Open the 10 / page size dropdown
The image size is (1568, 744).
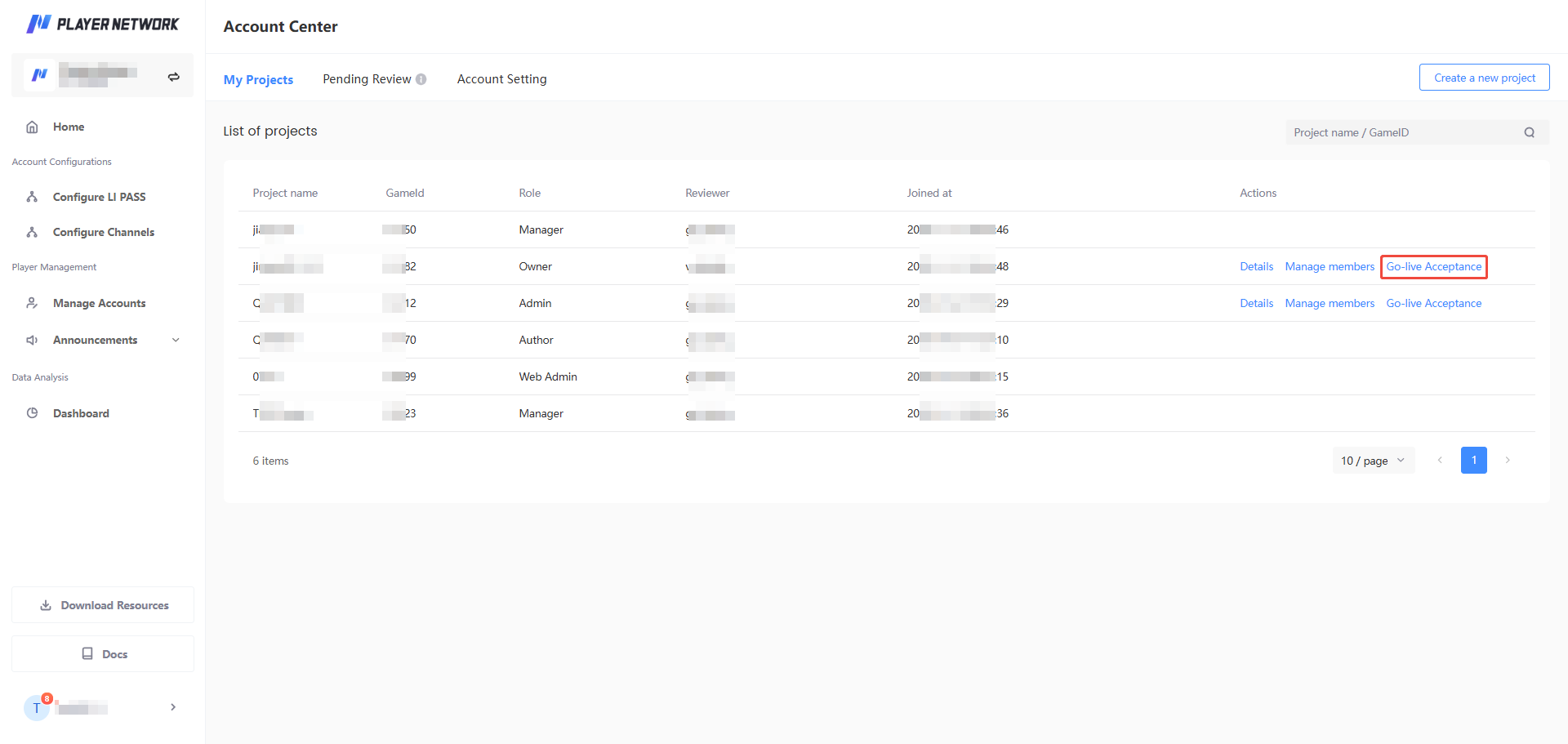point(1372,461)
